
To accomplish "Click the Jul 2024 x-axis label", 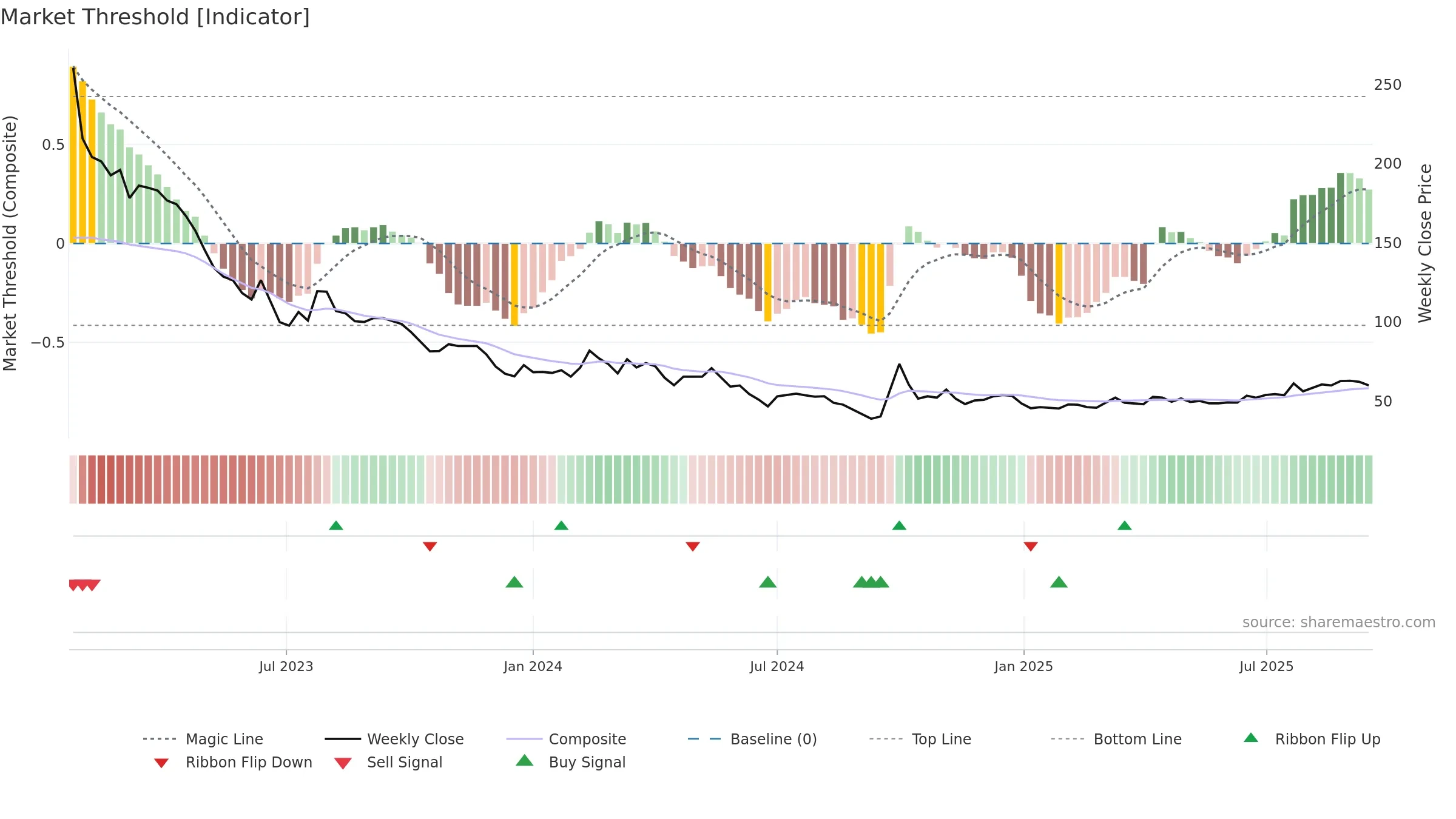I will point(777,667).
